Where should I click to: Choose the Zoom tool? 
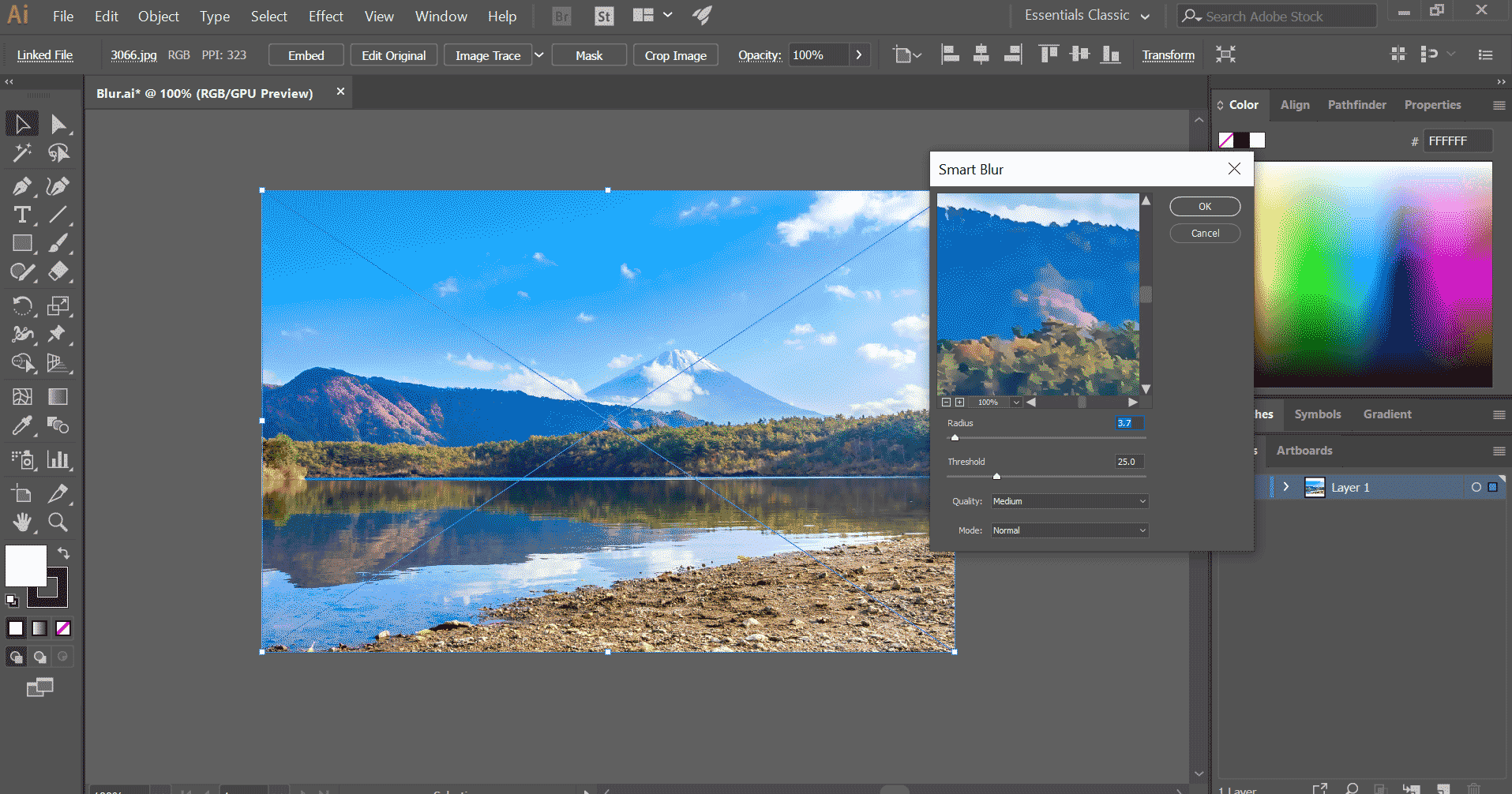point(58,522)
